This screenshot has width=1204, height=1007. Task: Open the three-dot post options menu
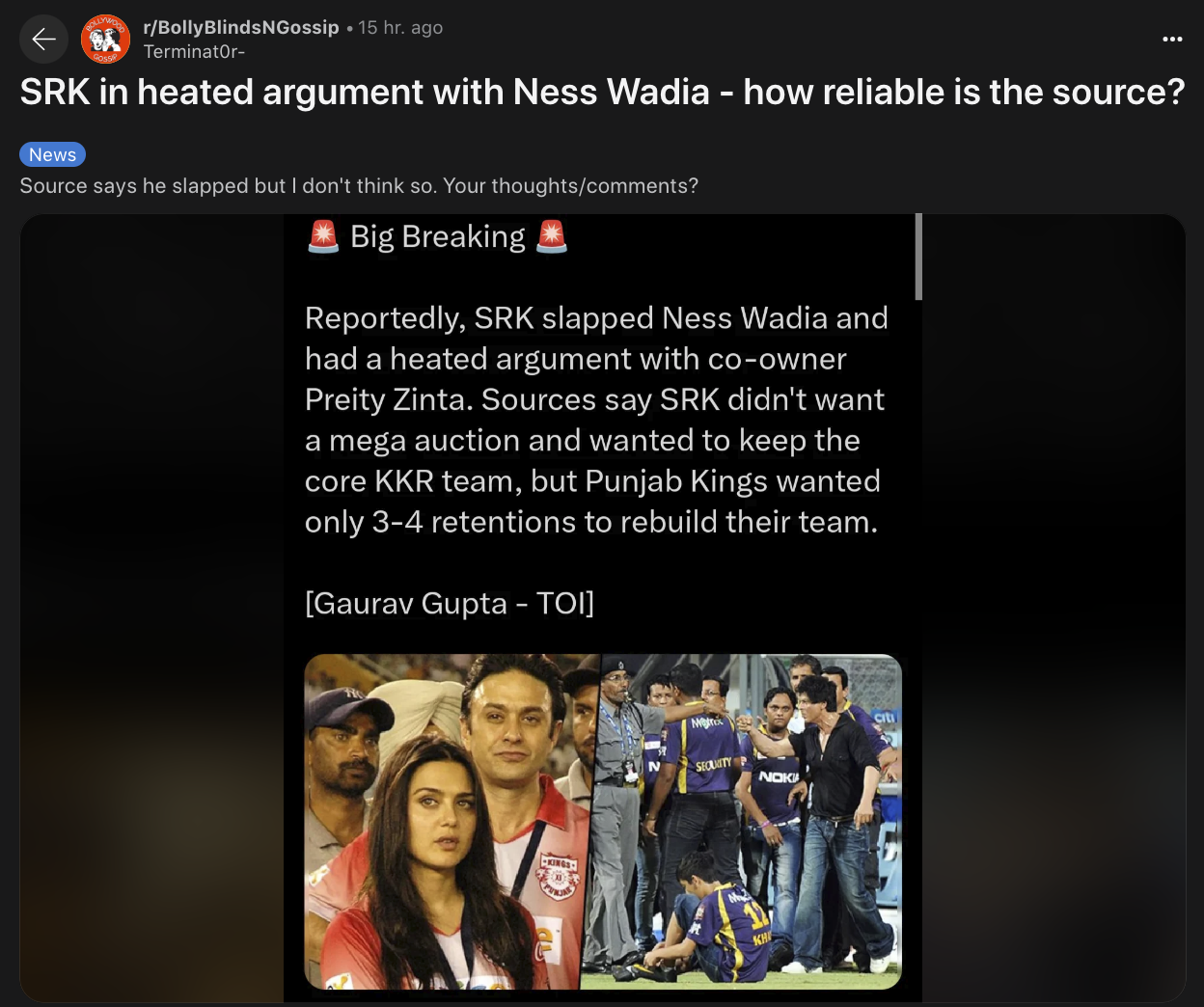pyautogui.click(x=1172, y=40)
